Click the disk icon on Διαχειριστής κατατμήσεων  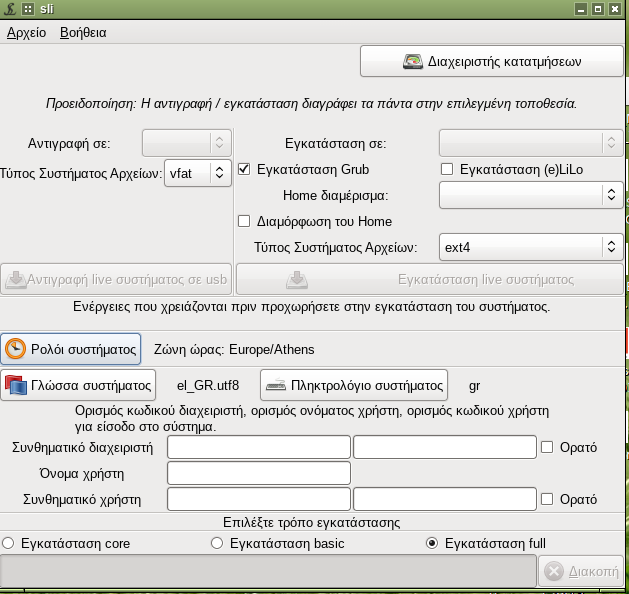(x=413, y=61)
